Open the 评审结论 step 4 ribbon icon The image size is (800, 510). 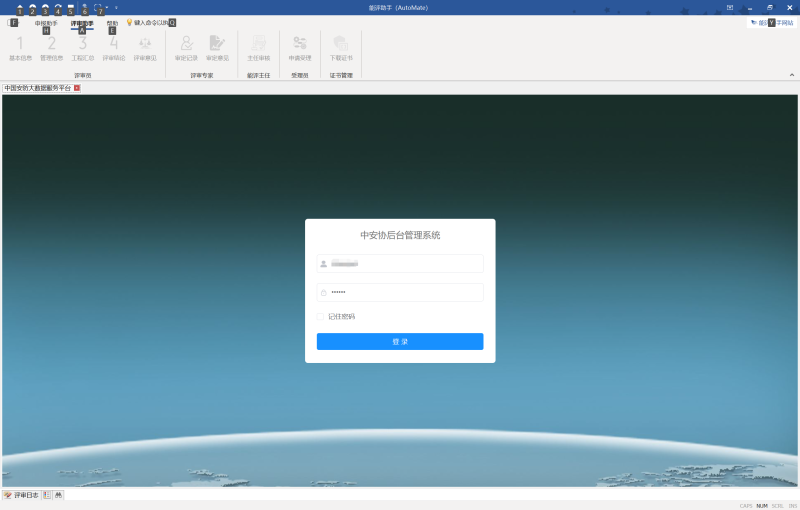114,46
